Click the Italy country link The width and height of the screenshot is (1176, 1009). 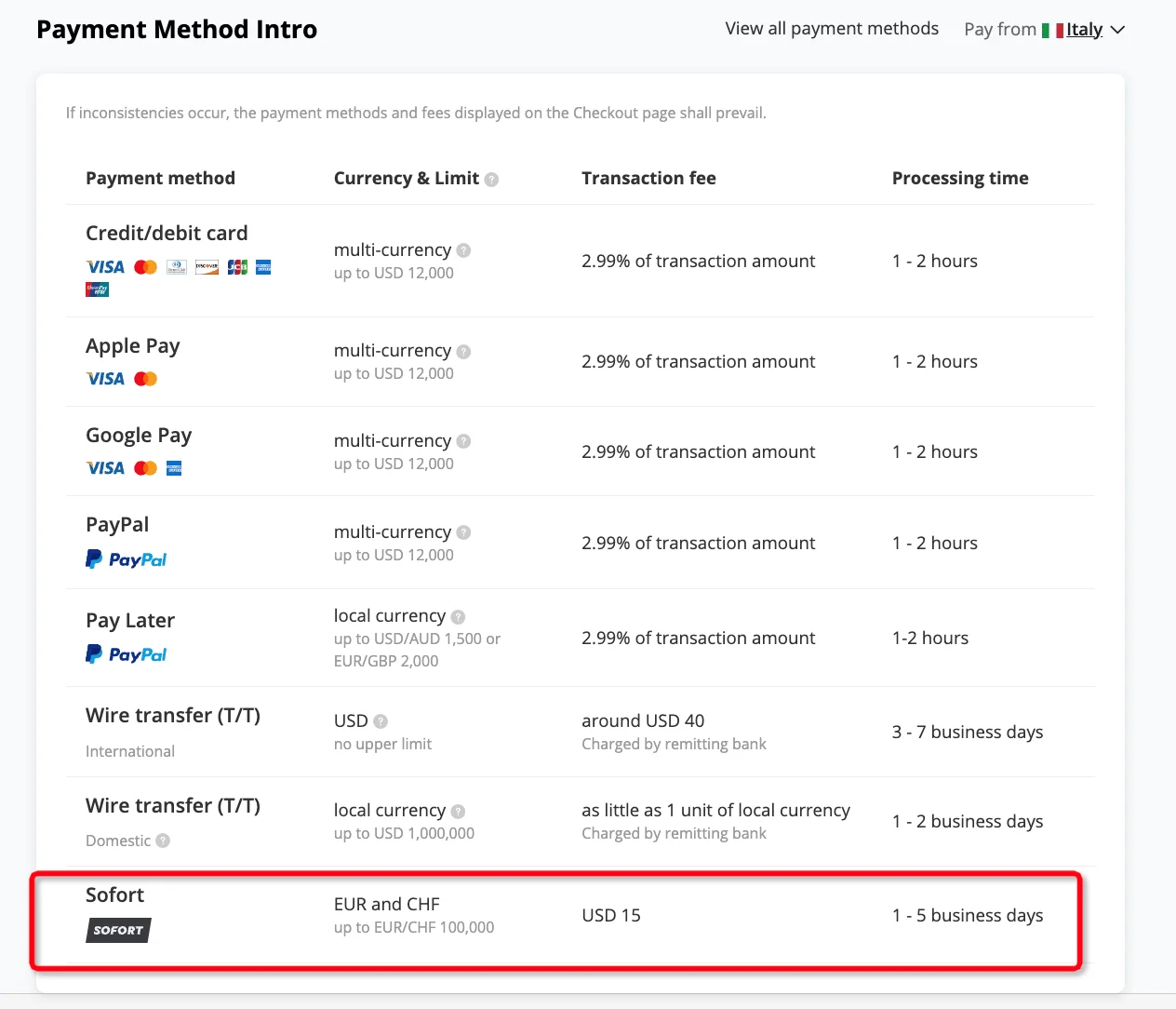click(1084, 30)
